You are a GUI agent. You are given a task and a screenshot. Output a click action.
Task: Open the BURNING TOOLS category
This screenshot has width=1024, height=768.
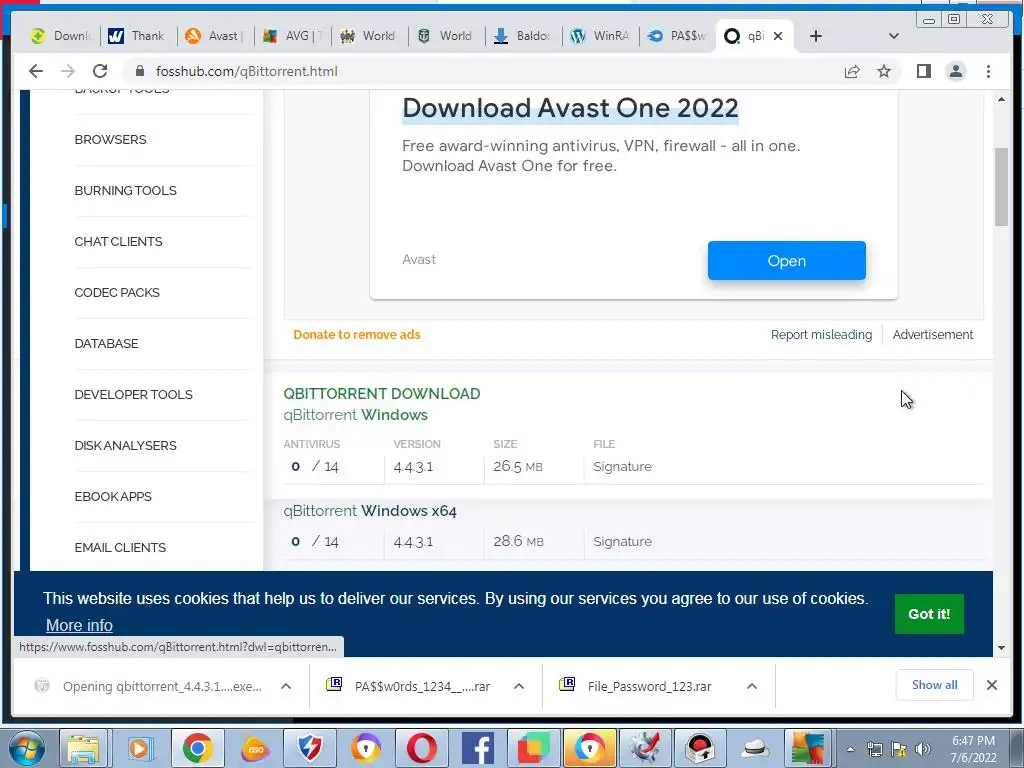click(125, 191)
